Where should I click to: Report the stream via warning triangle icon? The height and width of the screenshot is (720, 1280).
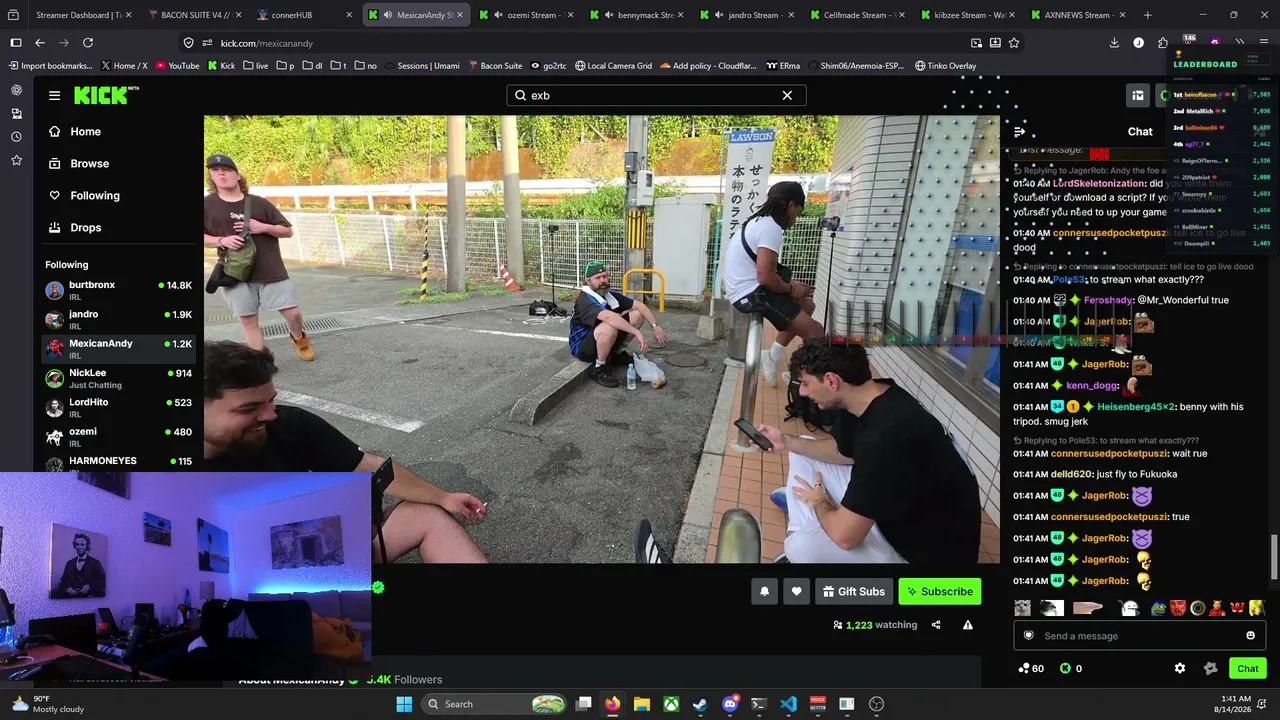(967, 625)
